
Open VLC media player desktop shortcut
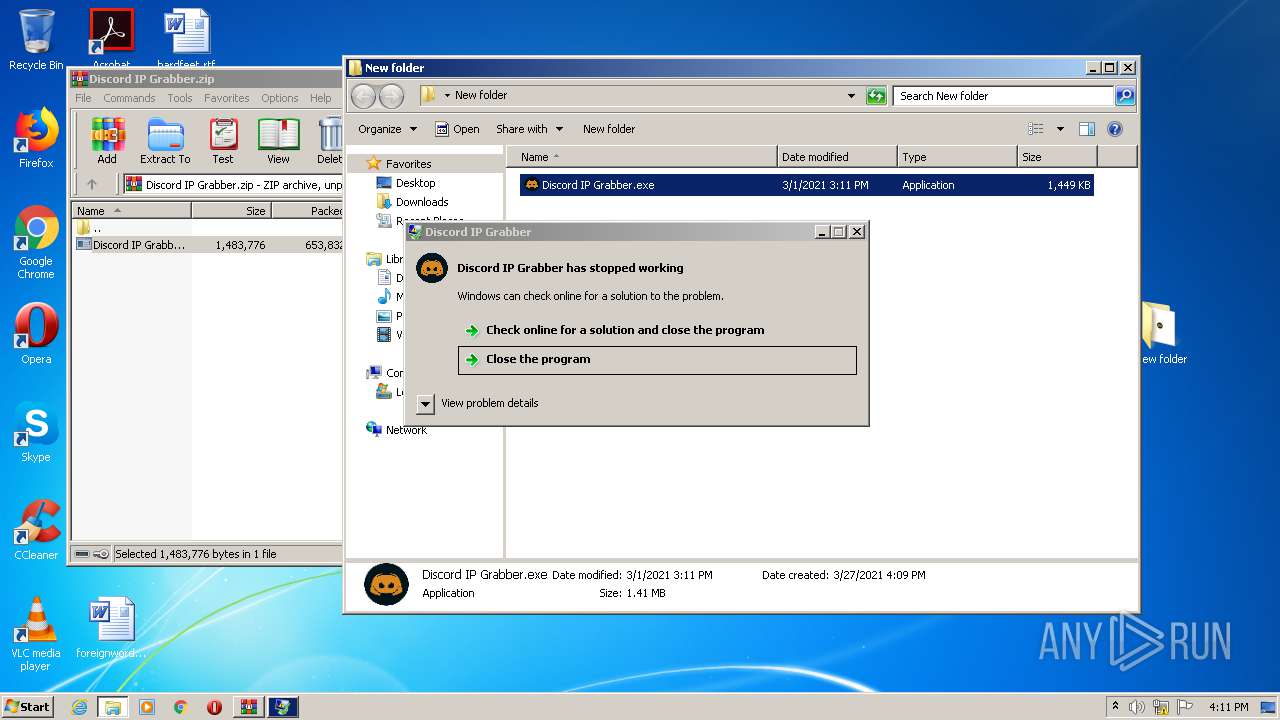click(36, 634)
